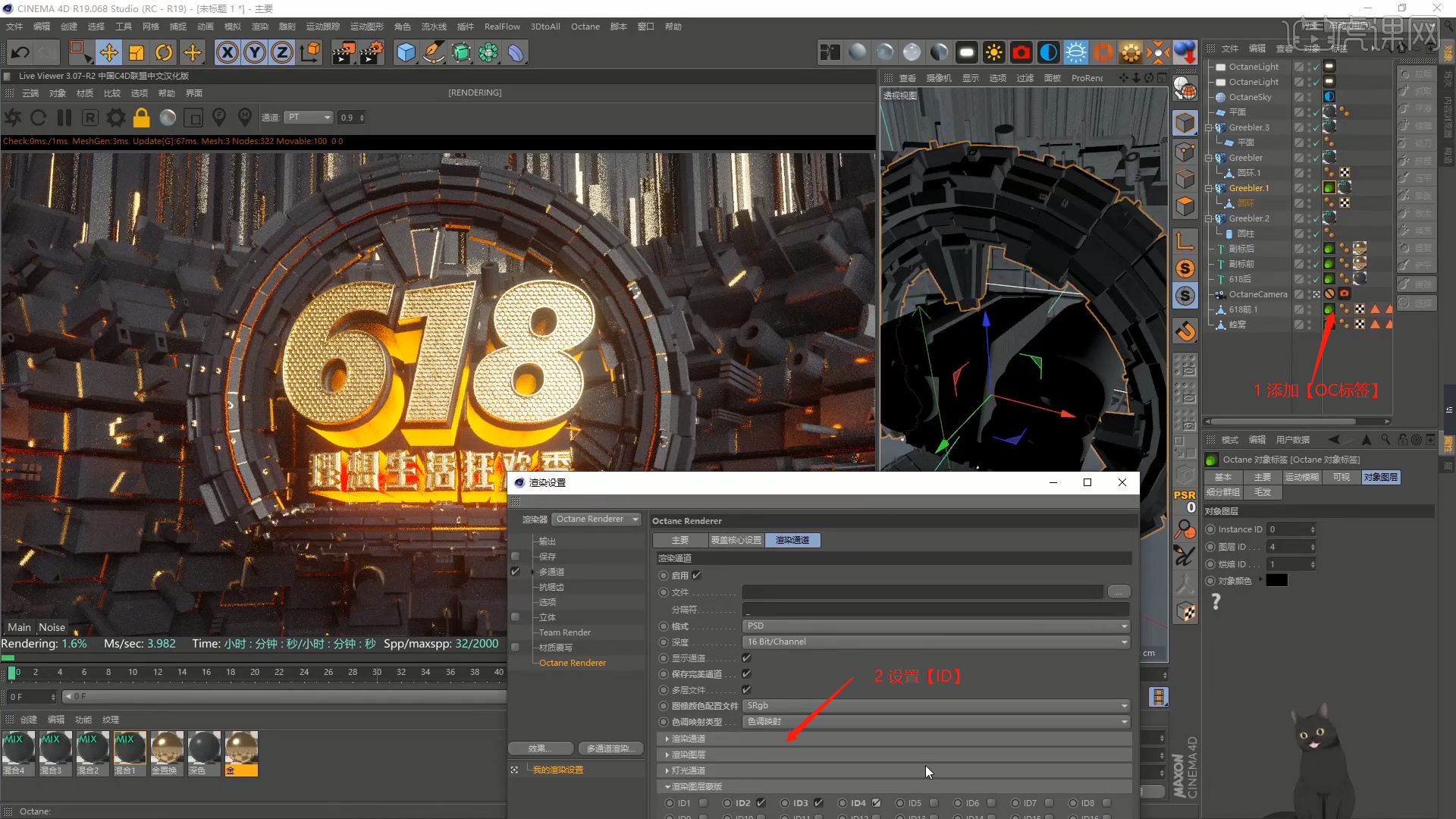Click the restart render icon in Live Viewer

click(38, 118)
